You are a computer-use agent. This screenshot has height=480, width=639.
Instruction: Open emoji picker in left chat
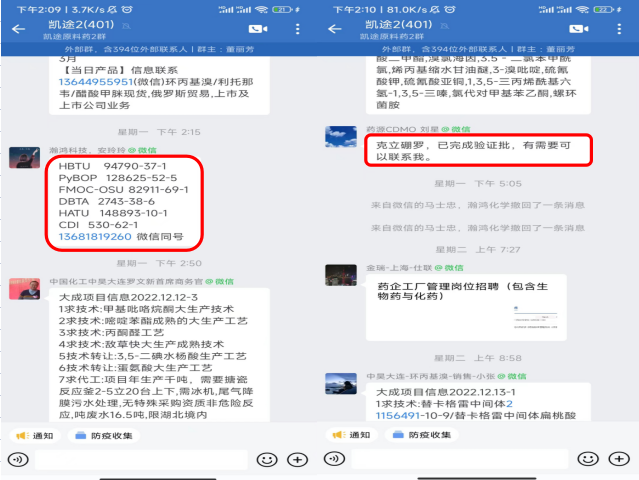(x=267, y=460)
